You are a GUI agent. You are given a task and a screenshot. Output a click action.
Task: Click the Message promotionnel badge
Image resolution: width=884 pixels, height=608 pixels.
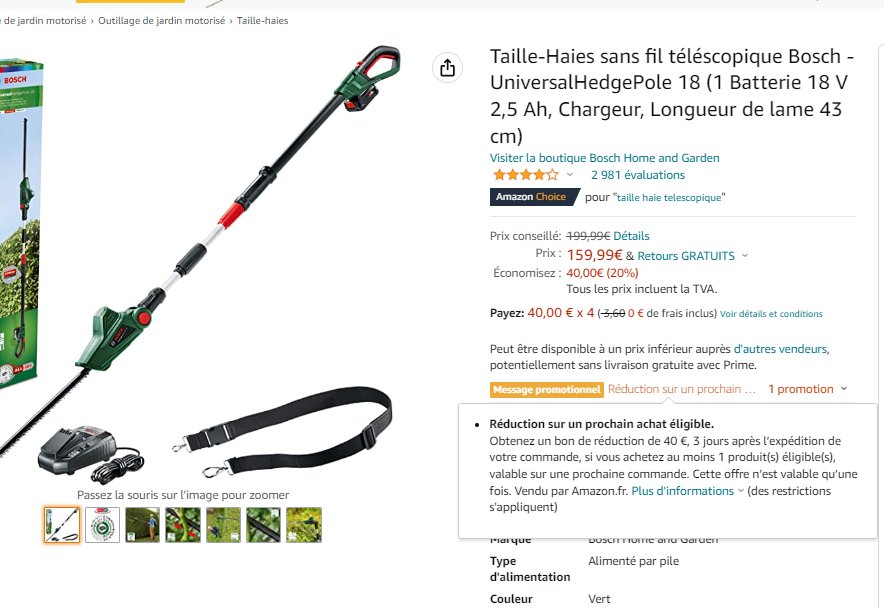tap(546, 390)
